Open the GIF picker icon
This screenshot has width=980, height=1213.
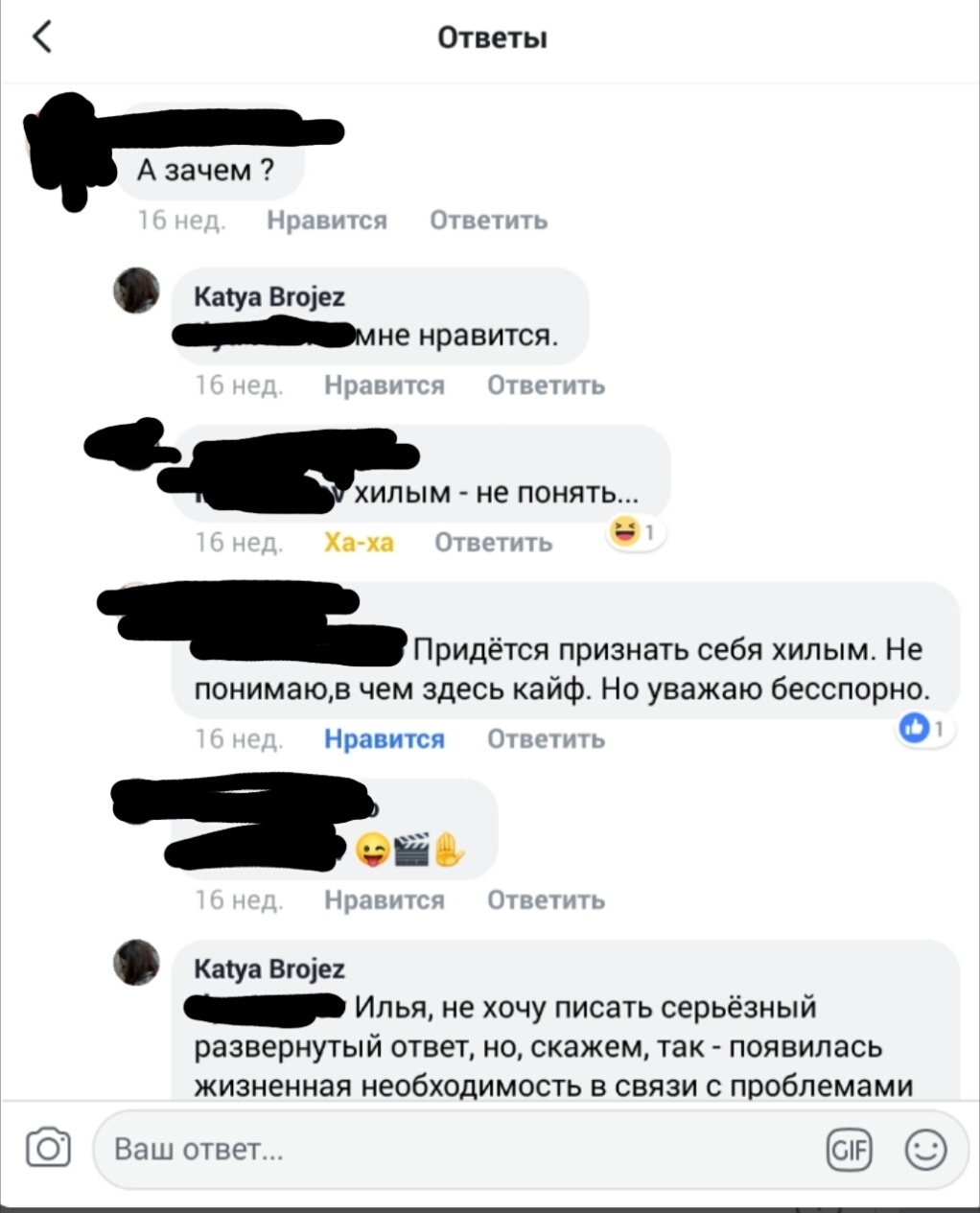tap(849, 1149)
